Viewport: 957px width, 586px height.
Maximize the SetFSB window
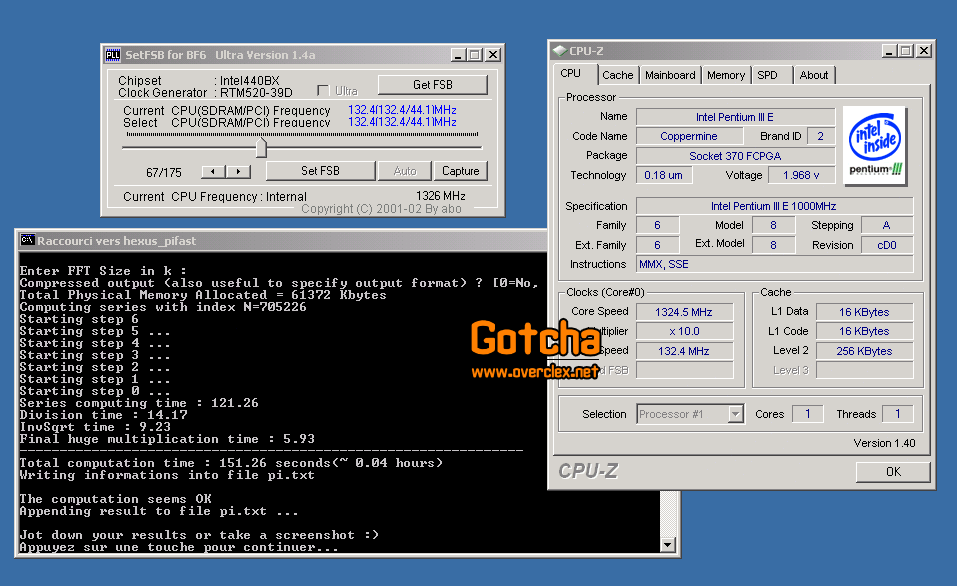[x=474, y=55]
